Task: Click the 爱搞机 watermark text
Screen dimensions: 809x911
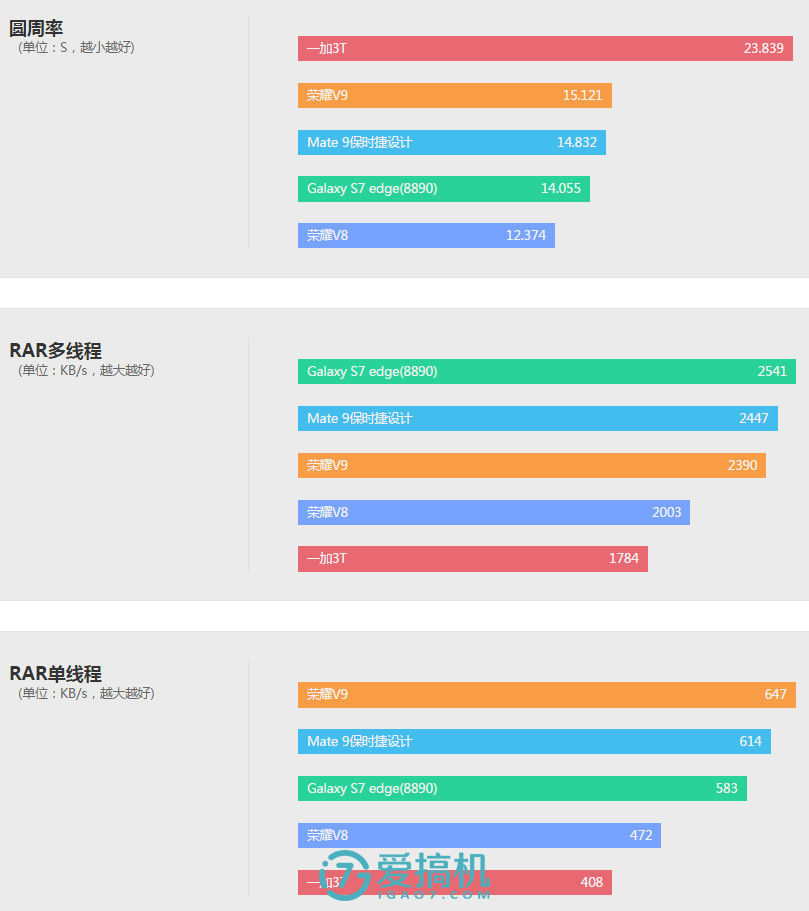Action: (x=432, y=871)
